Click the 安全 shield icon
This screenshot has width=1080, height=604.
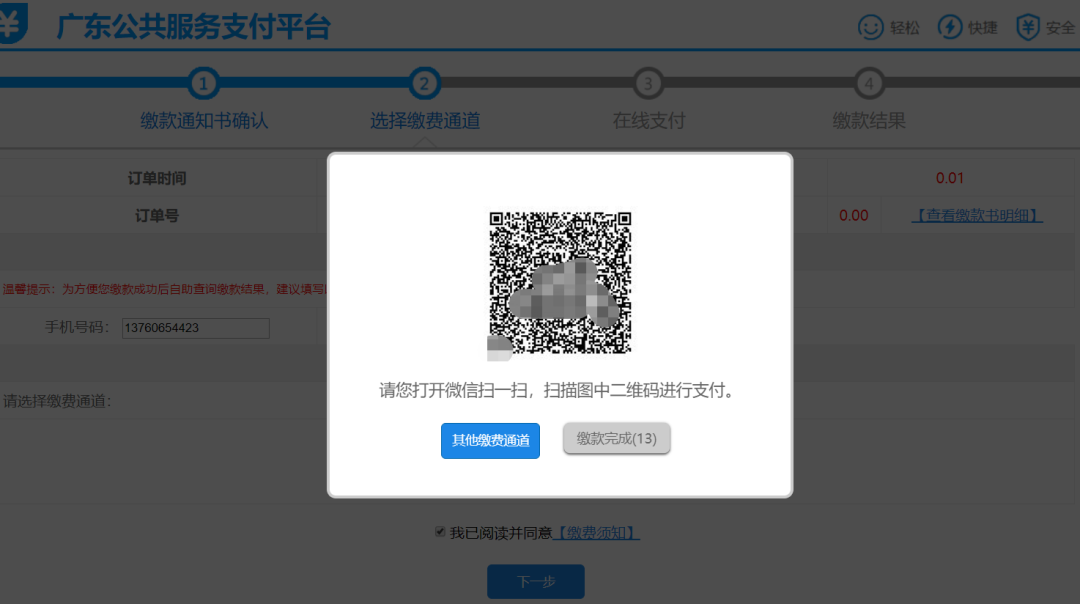(x=1026, y=27)
